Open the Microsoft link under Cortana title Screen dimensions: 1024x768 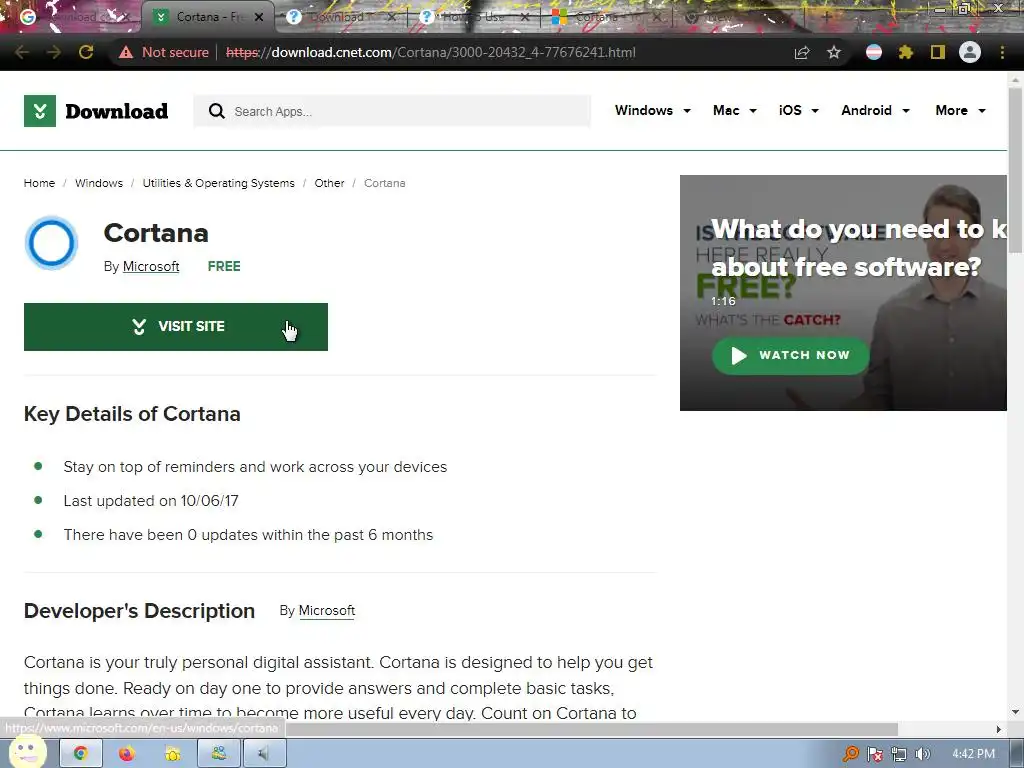tap(151, 266)
